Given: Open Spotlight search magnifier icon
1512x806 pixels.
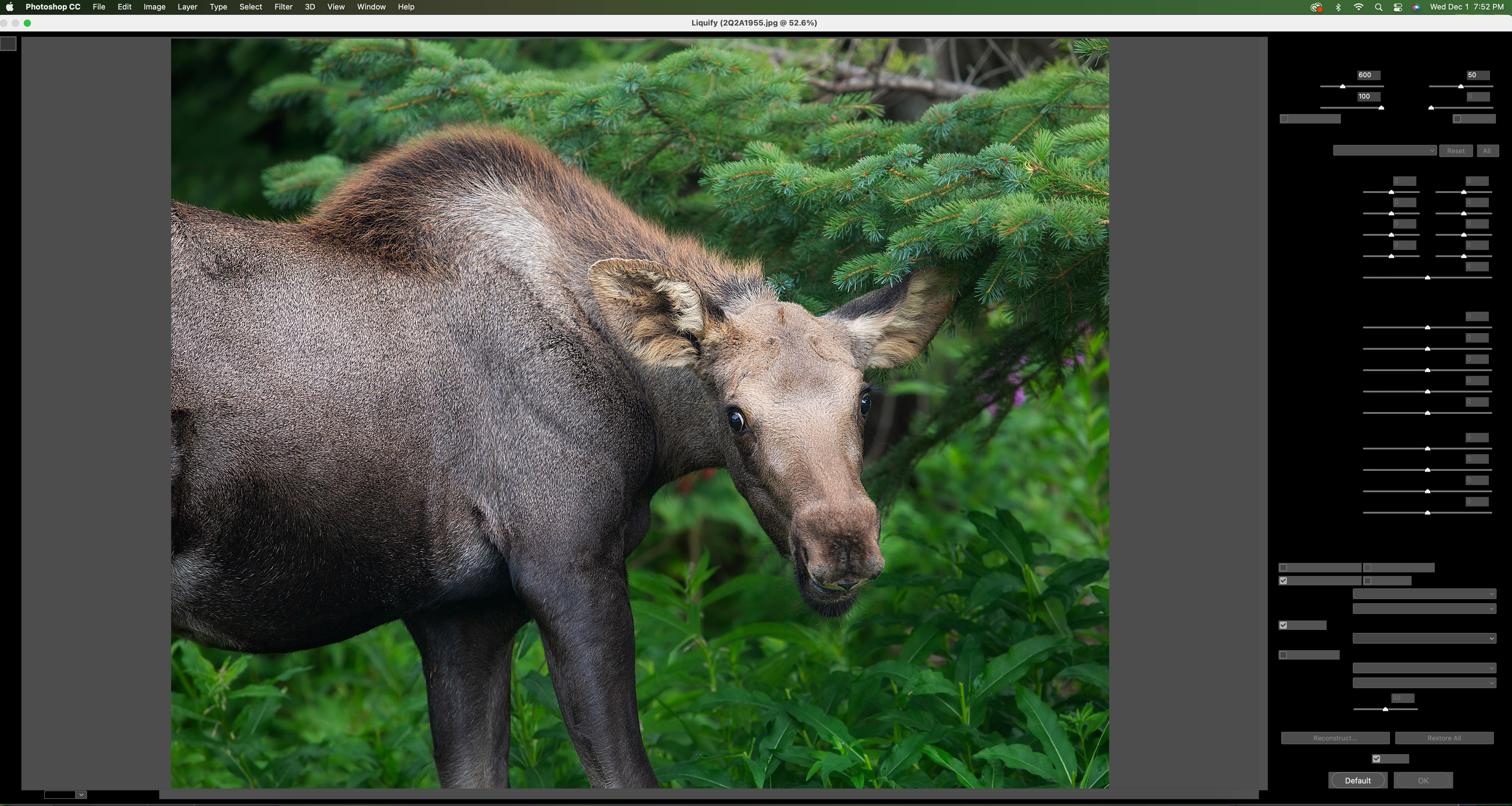Looking at the screenshot, I should point(1378,7).
